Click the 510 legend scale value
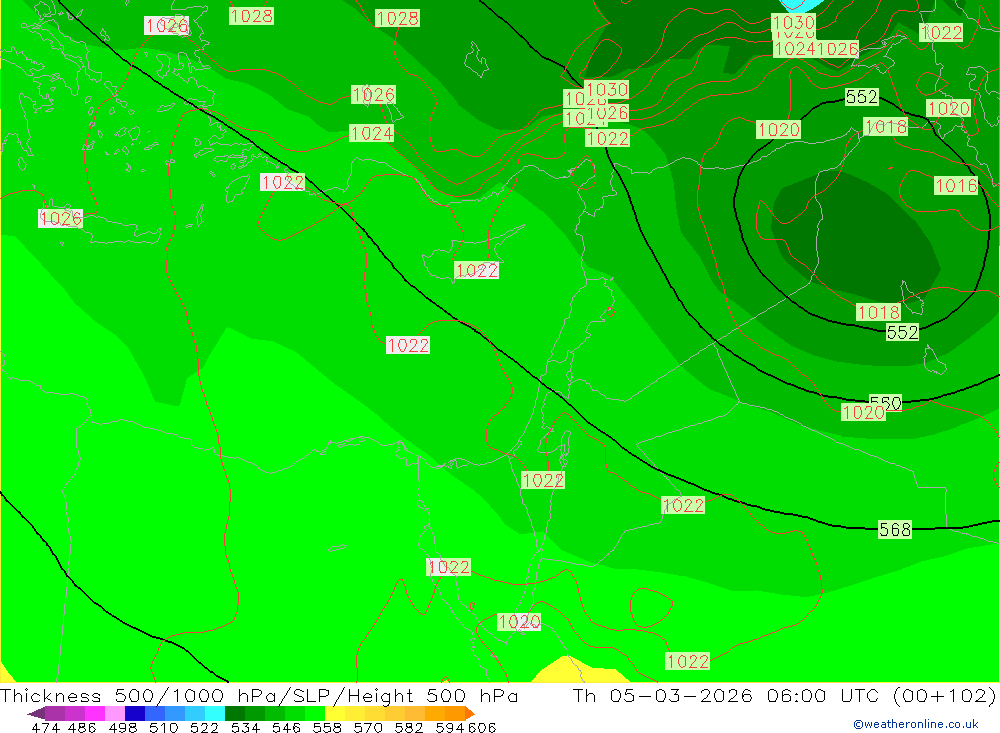The height and width of the screenshot is (733, 1000). 163,727
